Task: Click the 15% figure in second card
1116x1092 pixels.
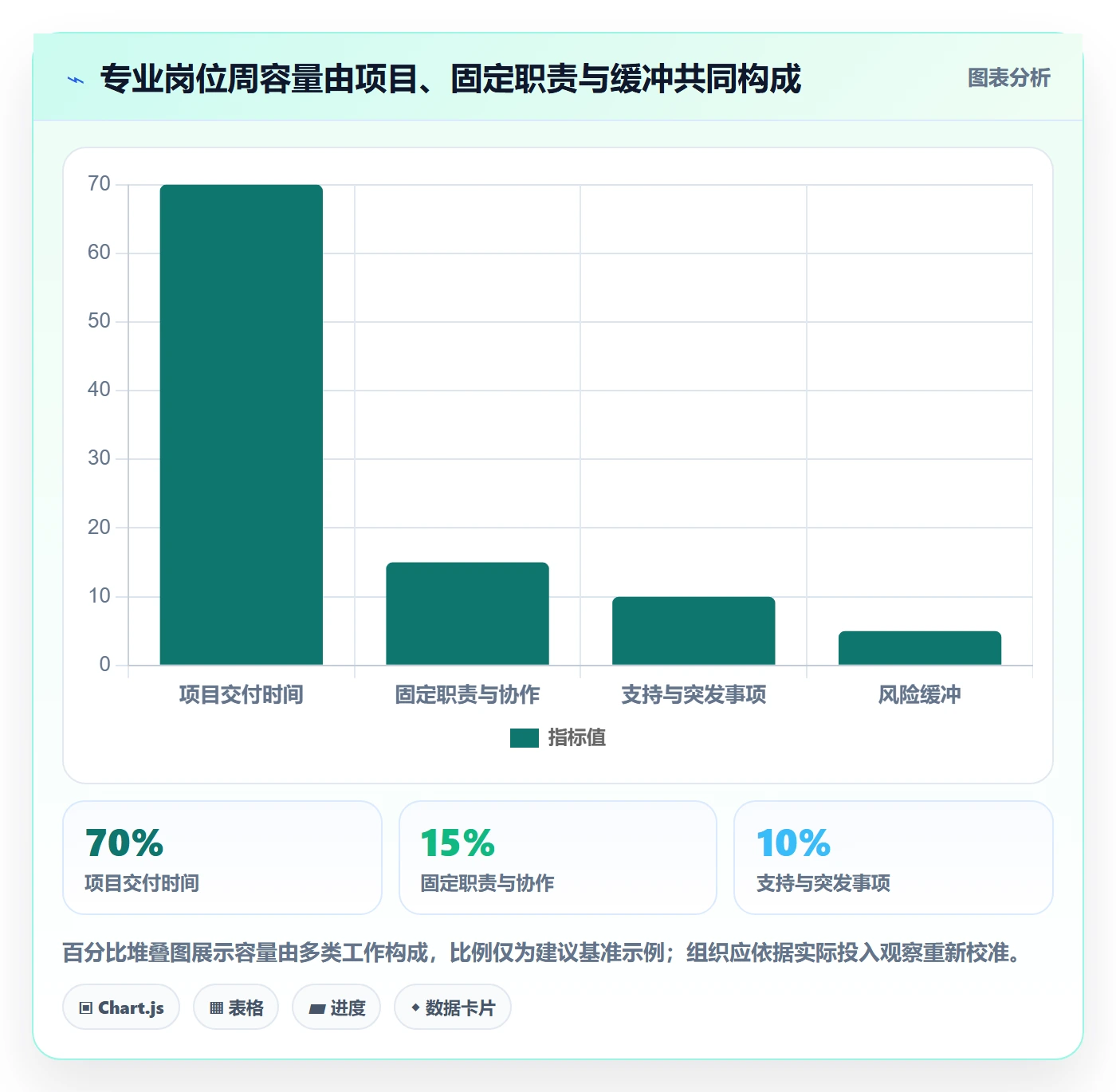Action: coord(458,843)
